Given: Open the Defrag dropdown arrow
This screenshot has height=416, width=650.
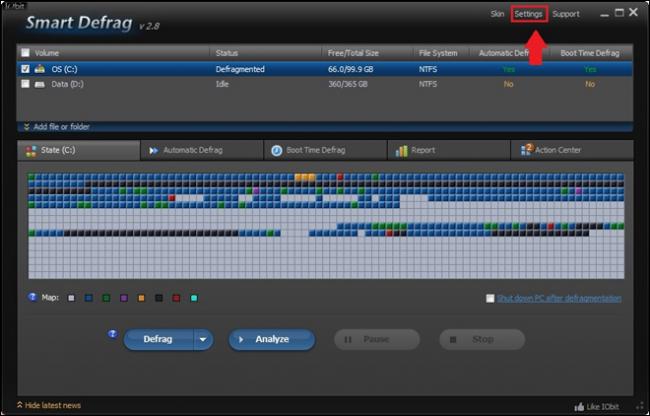Looking at the screenshot, I should point(203,339).
